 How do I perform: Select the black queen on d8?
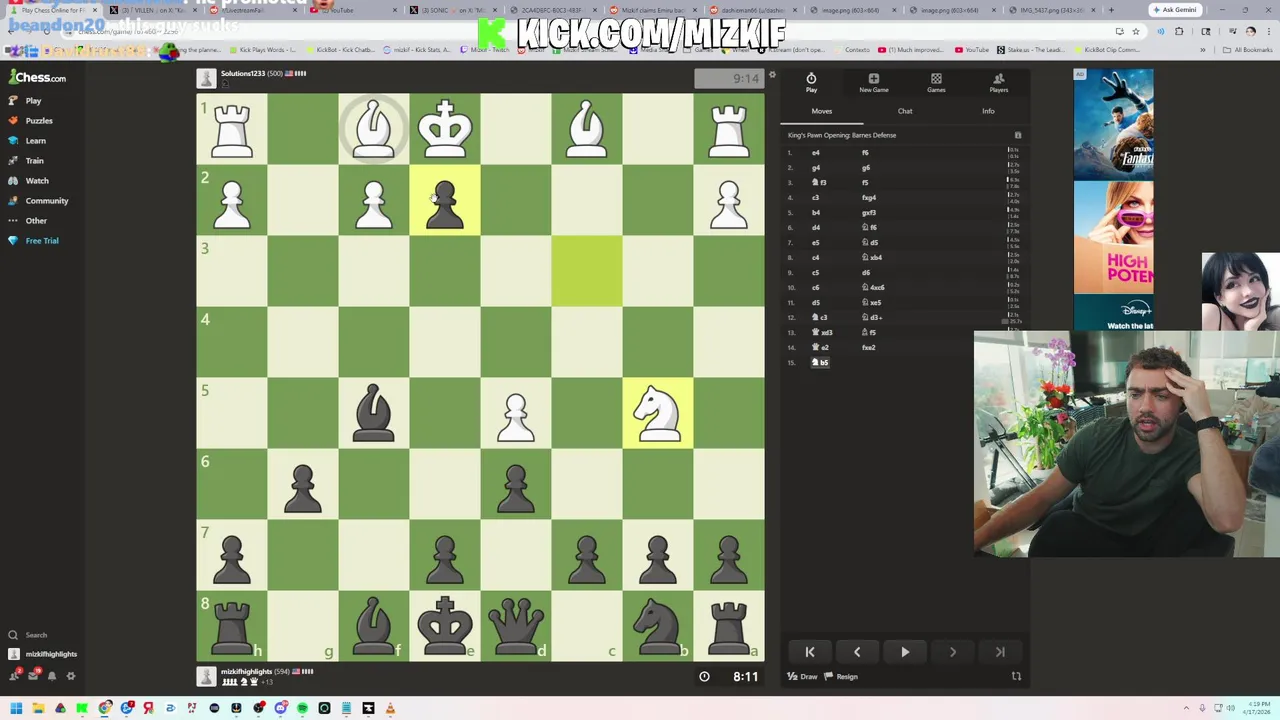516,626
